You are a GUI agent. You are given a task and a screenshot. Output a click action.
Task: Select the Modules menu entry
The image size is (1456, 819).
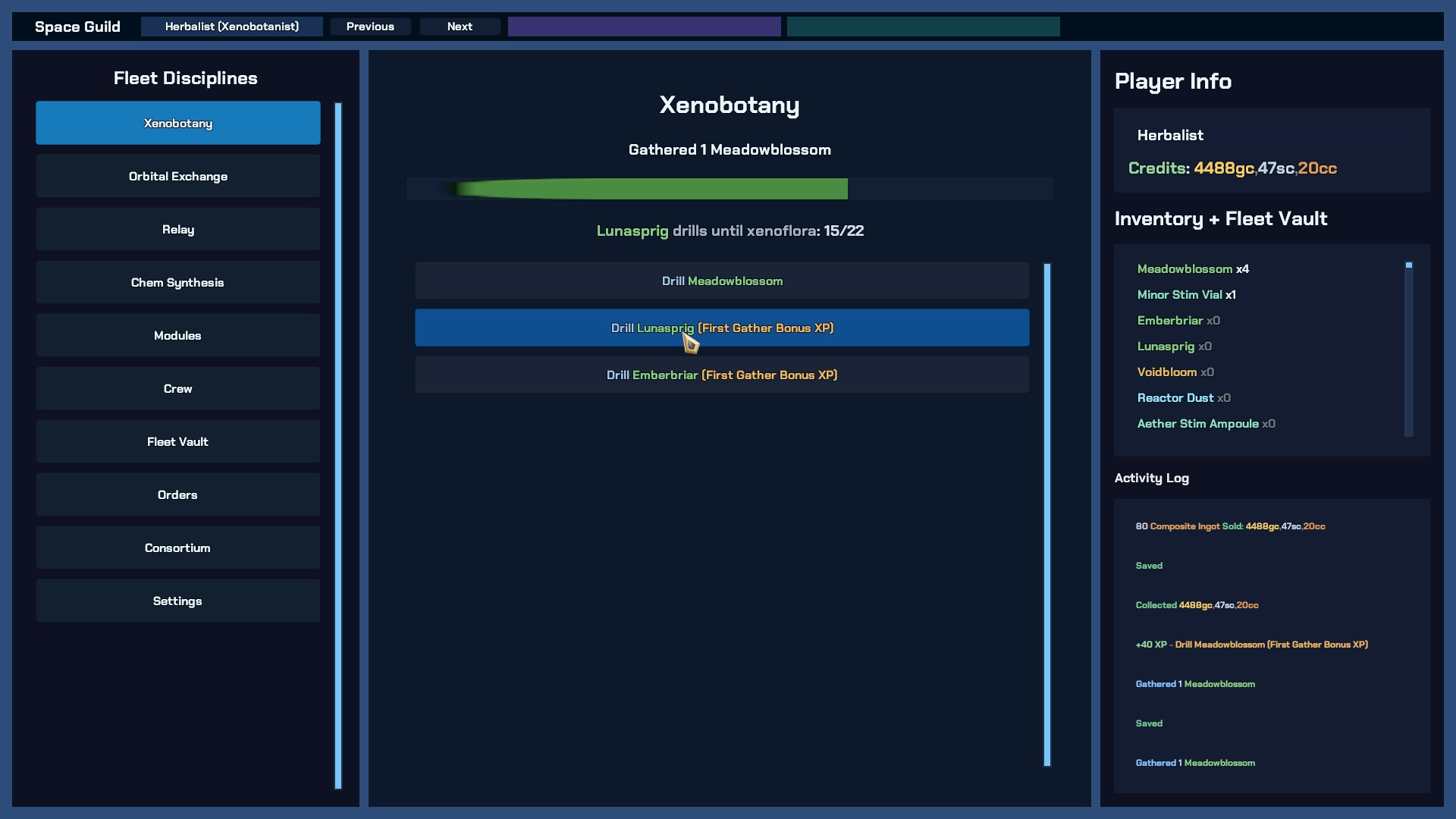(x=177, y=335)
